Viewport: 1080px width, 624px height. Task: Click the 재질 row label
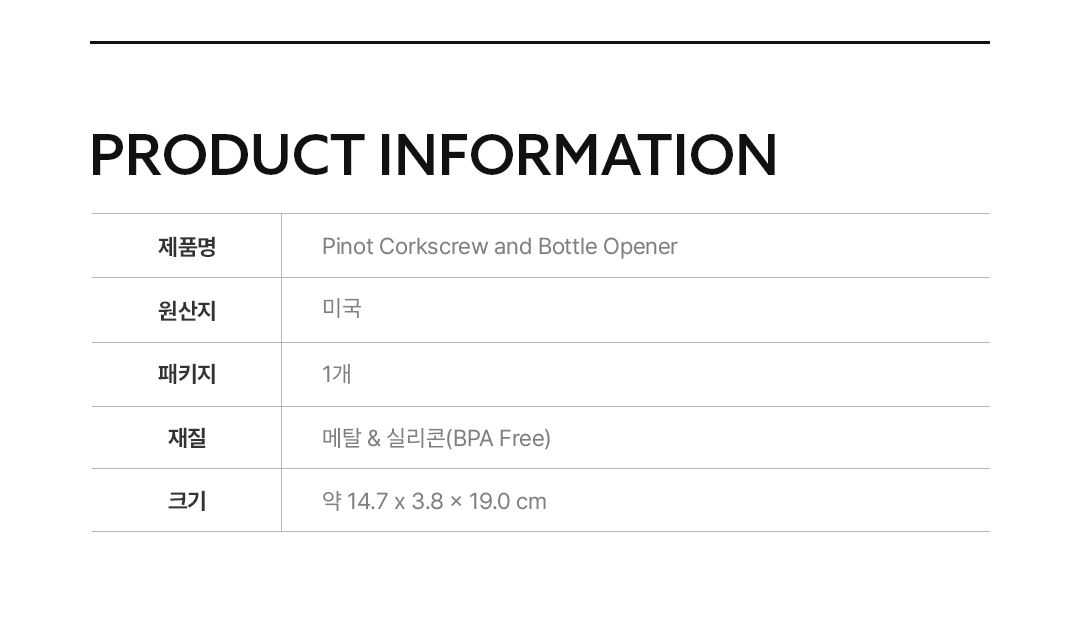click(187, 438)
